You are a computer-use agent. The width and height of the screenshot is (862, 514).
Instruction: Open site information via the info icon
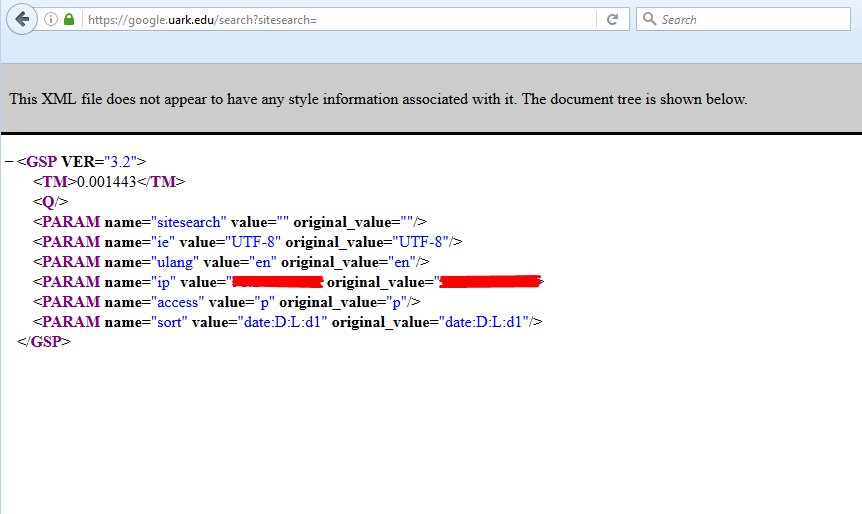coord(51,19)
